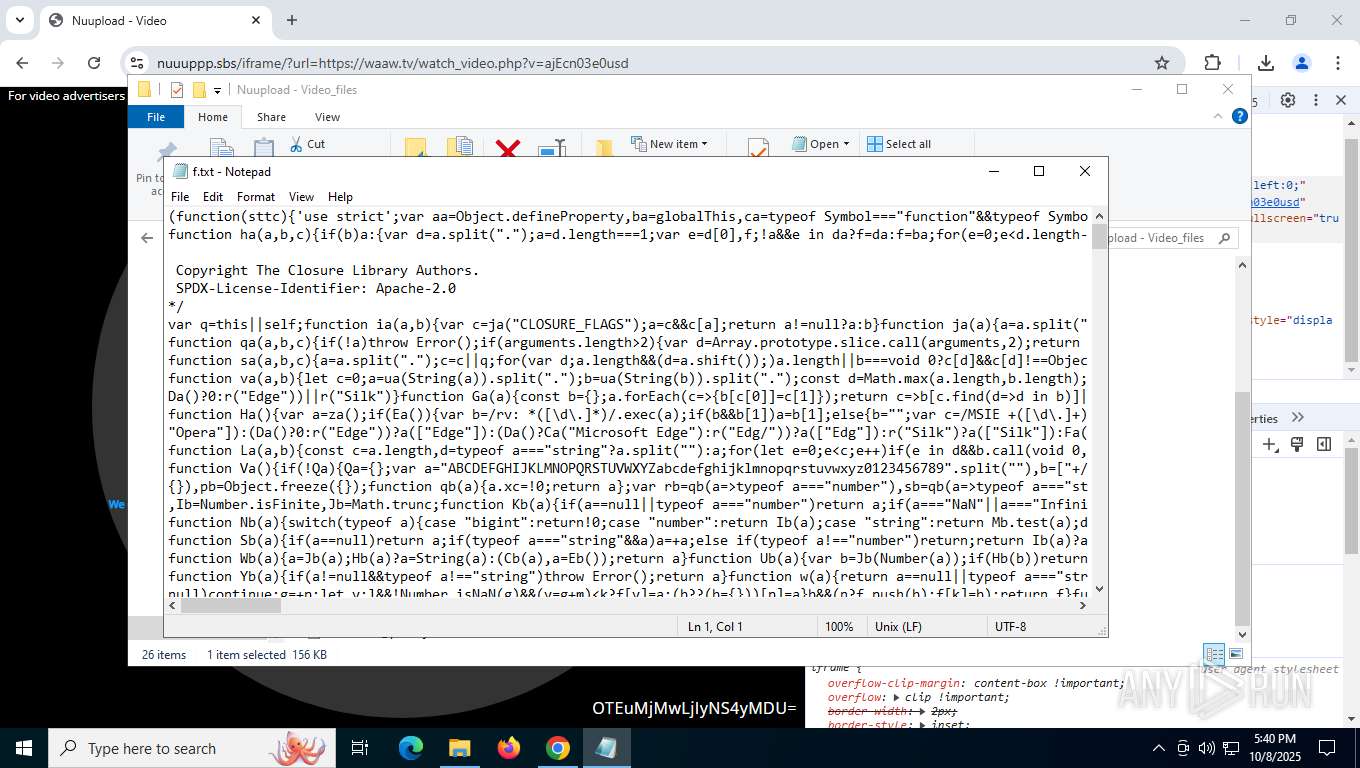The height and width of the screenshot is (768, 1360).
Task: Click scroll-down arrow of Explorer file list
Action: (1243, 634)
